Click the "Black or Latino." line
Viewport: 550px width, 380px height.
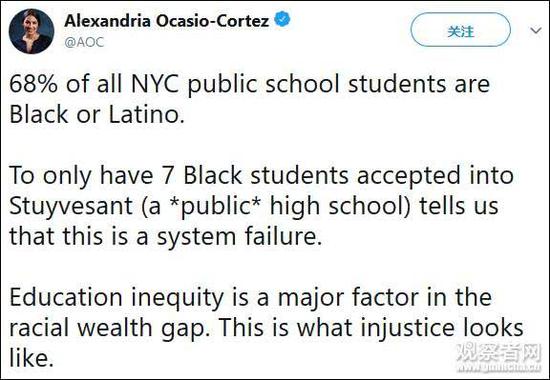click(97, 115)
